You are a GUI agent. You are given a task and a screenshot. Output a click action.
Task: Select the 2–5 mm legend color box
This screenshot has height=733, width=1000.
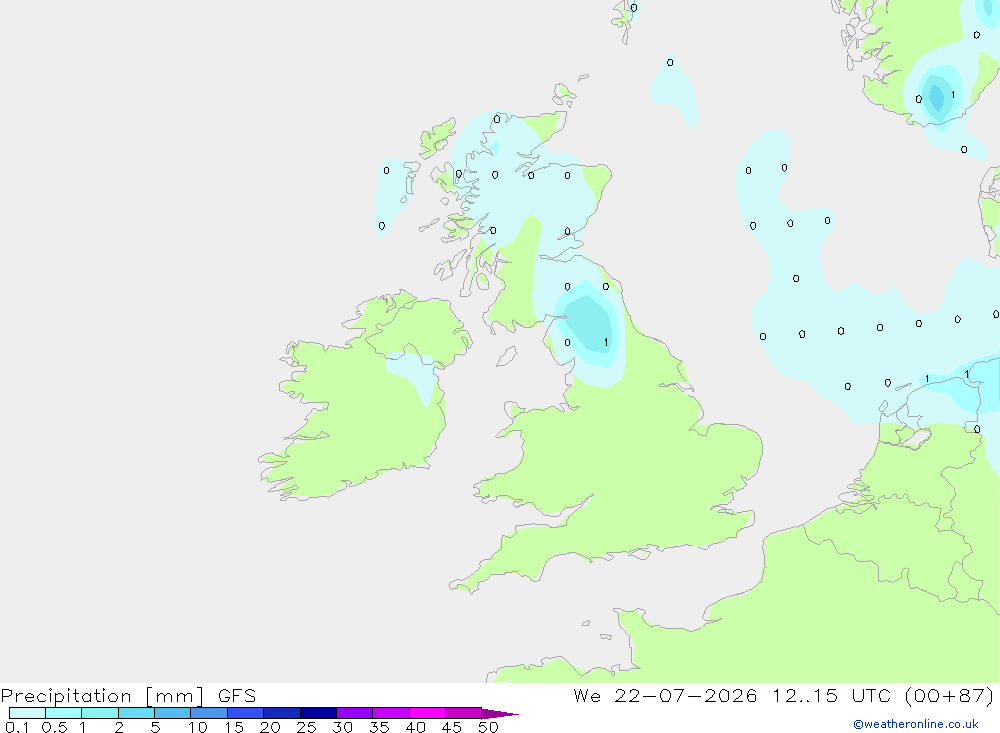(136, 713)
